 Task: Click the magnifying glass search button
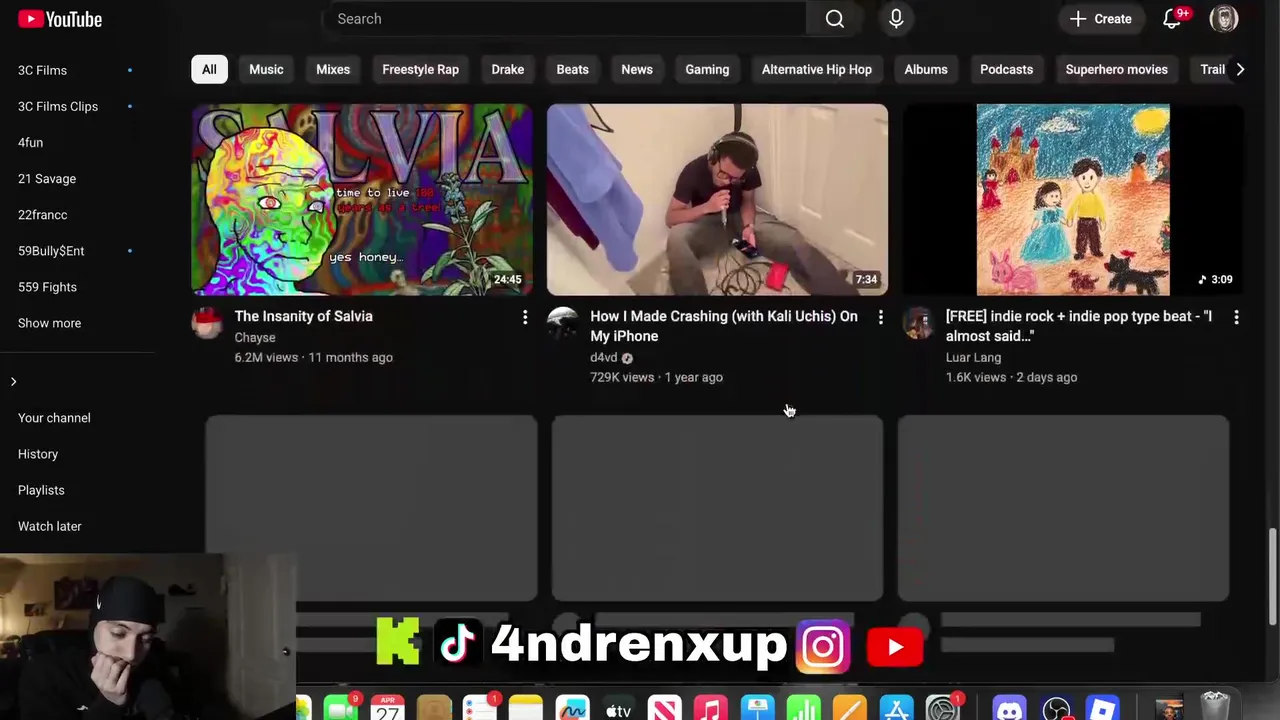[834, 19]
